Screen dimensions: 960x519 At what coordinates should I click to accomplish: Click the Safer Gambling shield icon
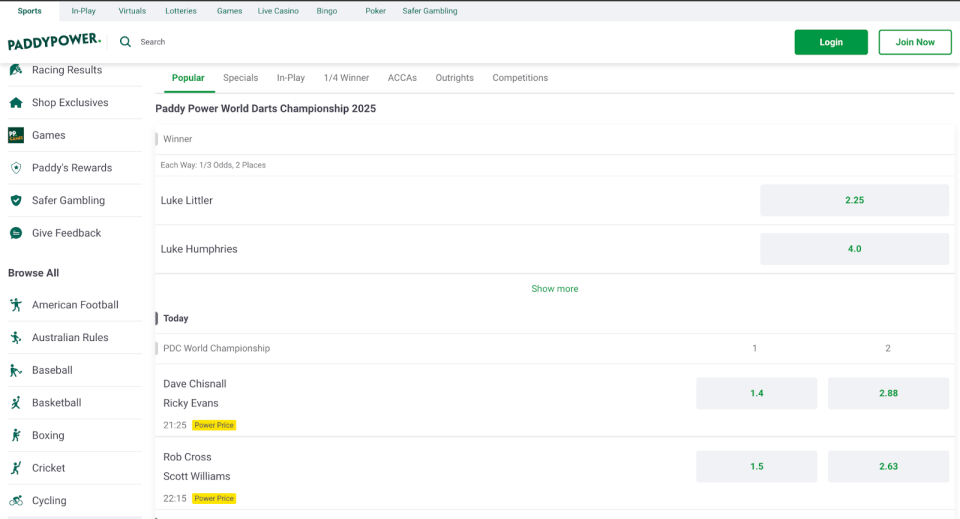point(16,200)
